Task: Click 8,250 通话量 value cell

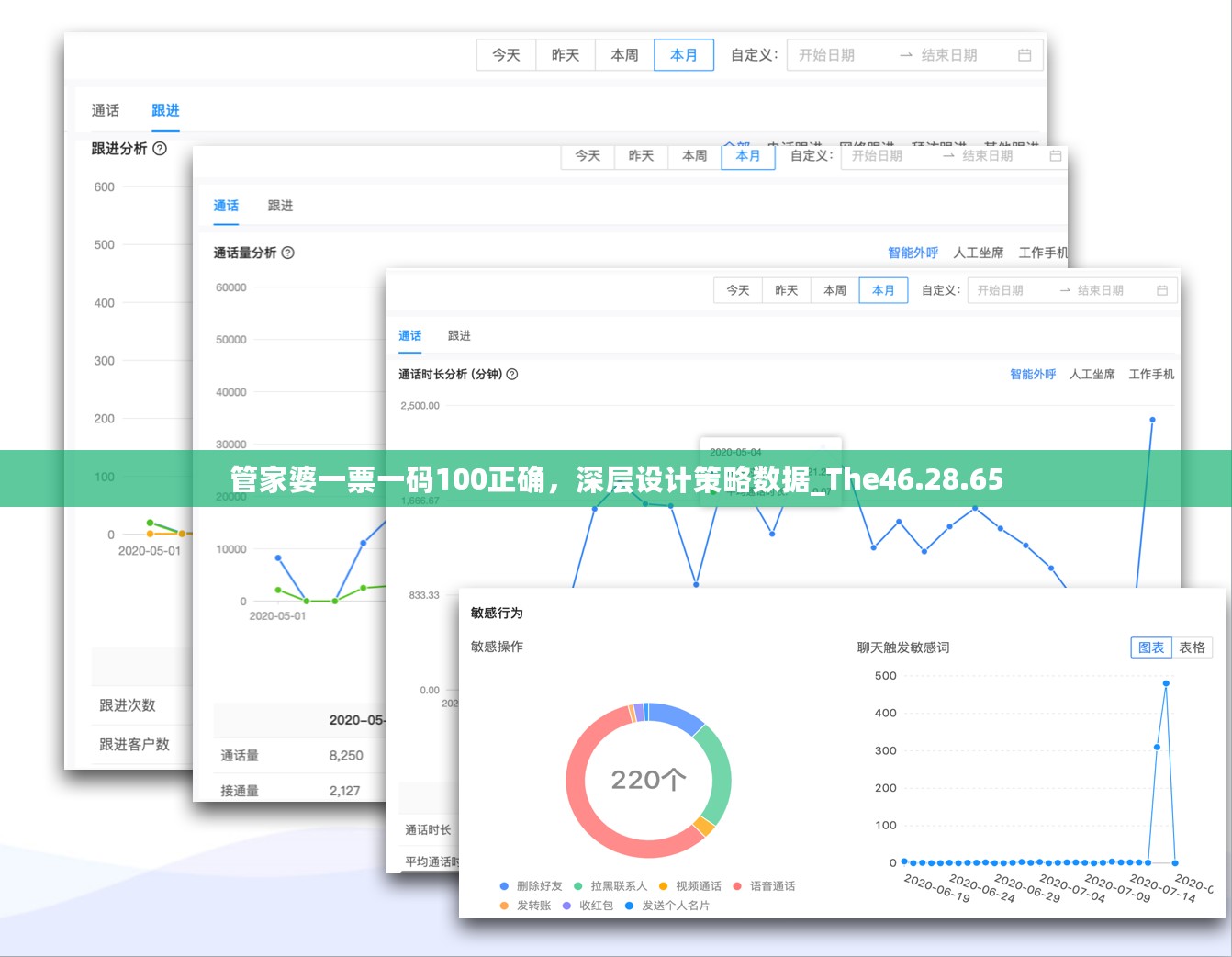Action: 346,755
